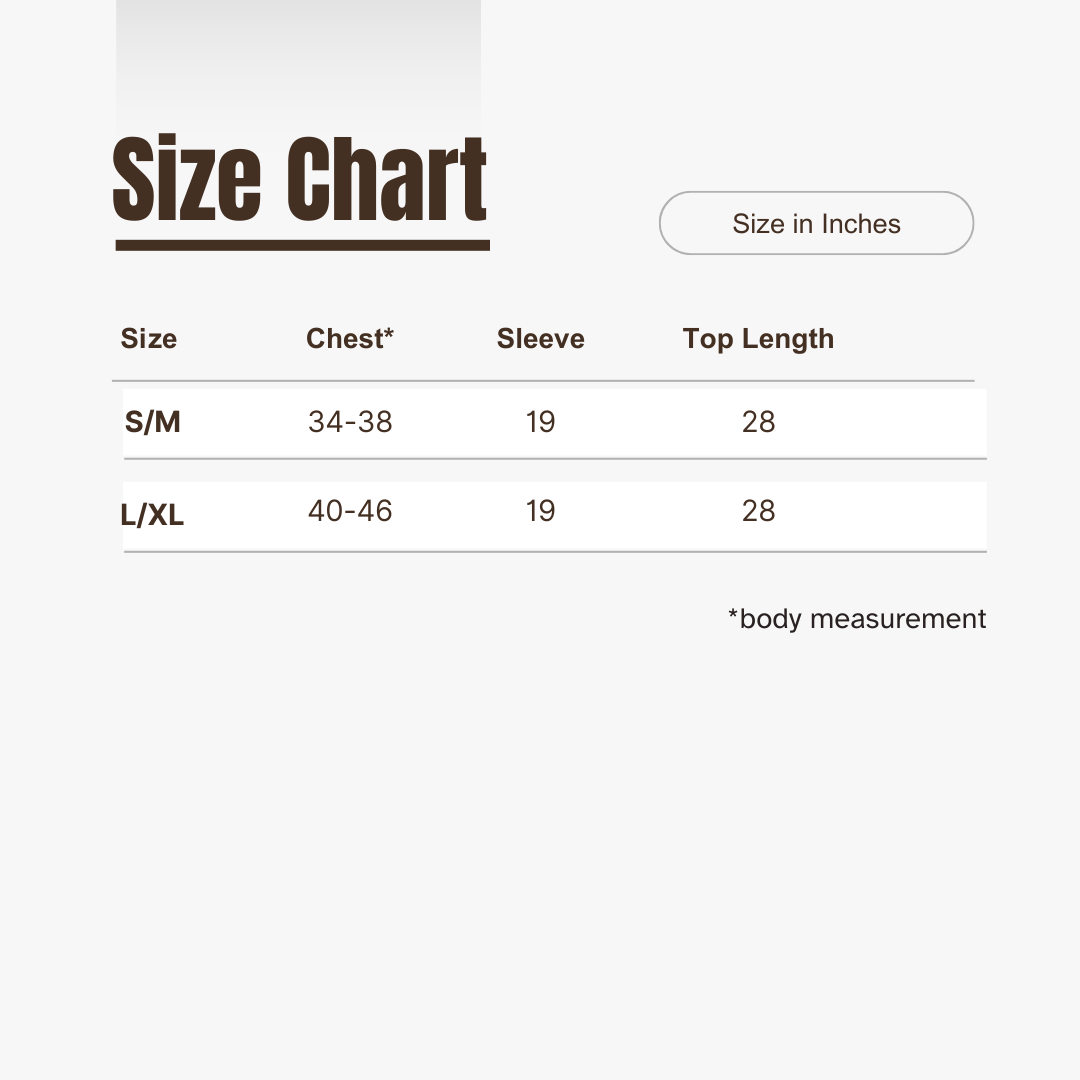Click the "Size in Inches" pill button
Screen dimensions: 1080x1080
(x=816, y=223)
